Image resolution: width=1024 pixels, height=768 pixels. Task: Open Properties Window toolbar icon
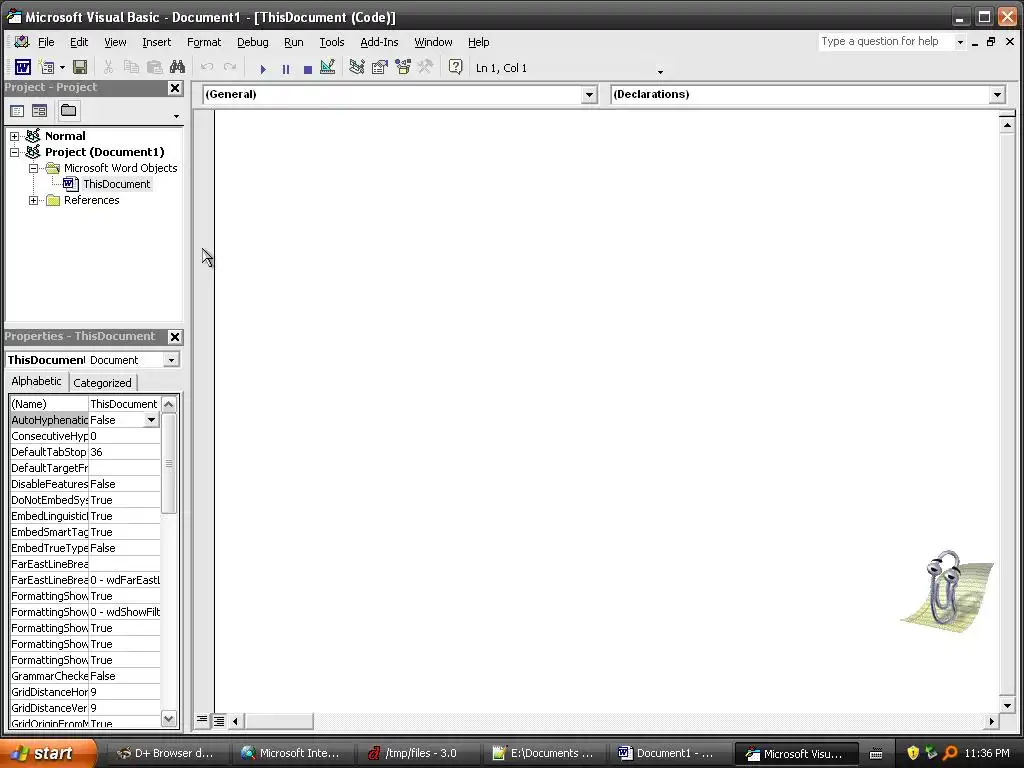point(379,67)
